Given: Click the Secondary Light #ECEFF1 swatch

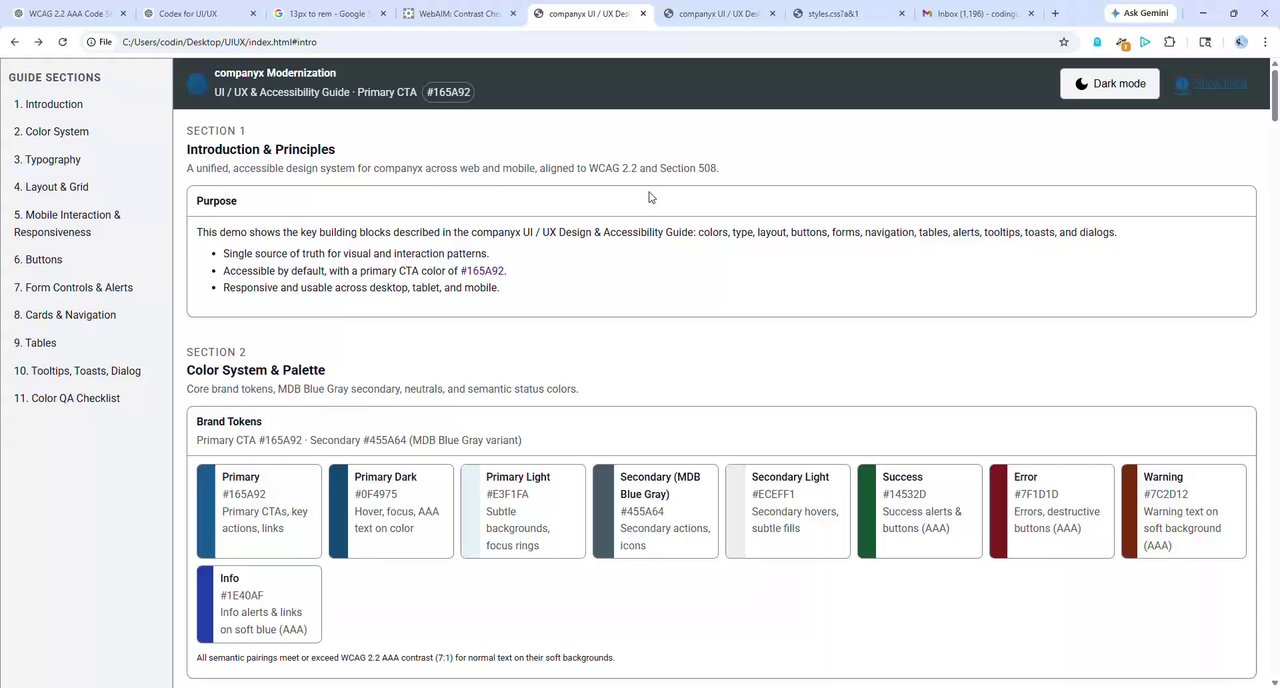Looking at the screenshot, I should pyautogui.click(x=788, y=511).
